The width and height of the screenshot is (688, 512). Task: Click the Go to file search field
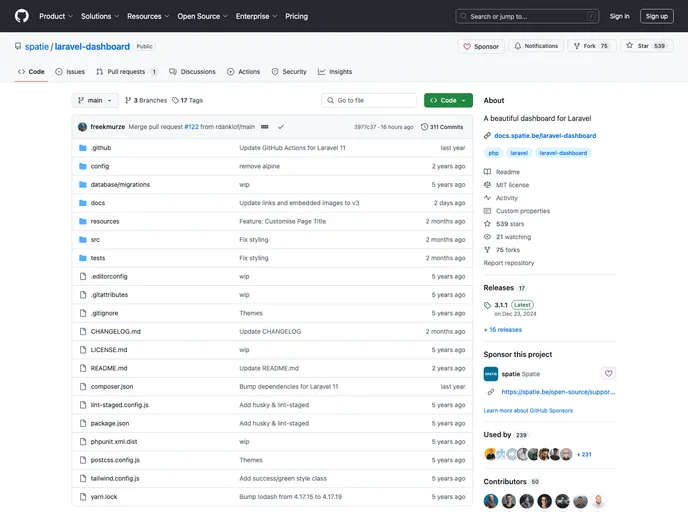(369, 100)
